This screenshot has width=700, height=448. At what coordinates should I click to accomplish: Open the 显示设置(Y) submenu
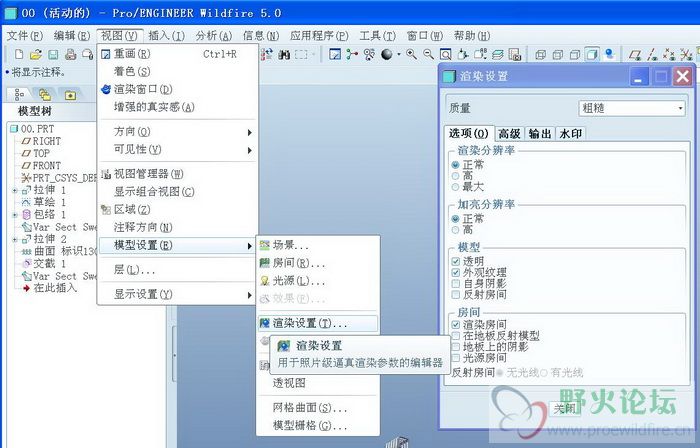pos(178,295)
